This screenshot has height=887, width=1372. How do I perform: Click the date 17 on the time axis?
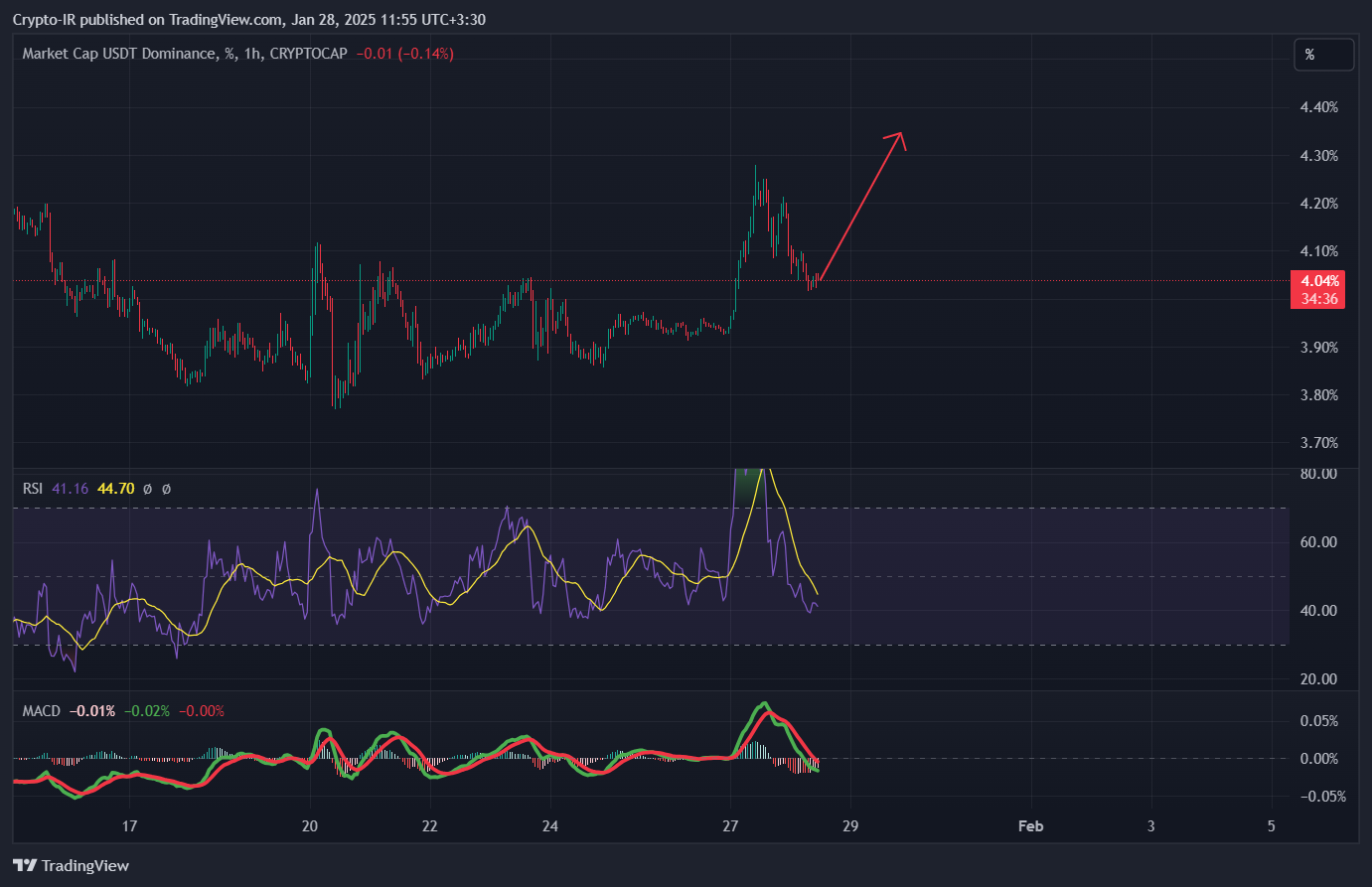(129, 826)
